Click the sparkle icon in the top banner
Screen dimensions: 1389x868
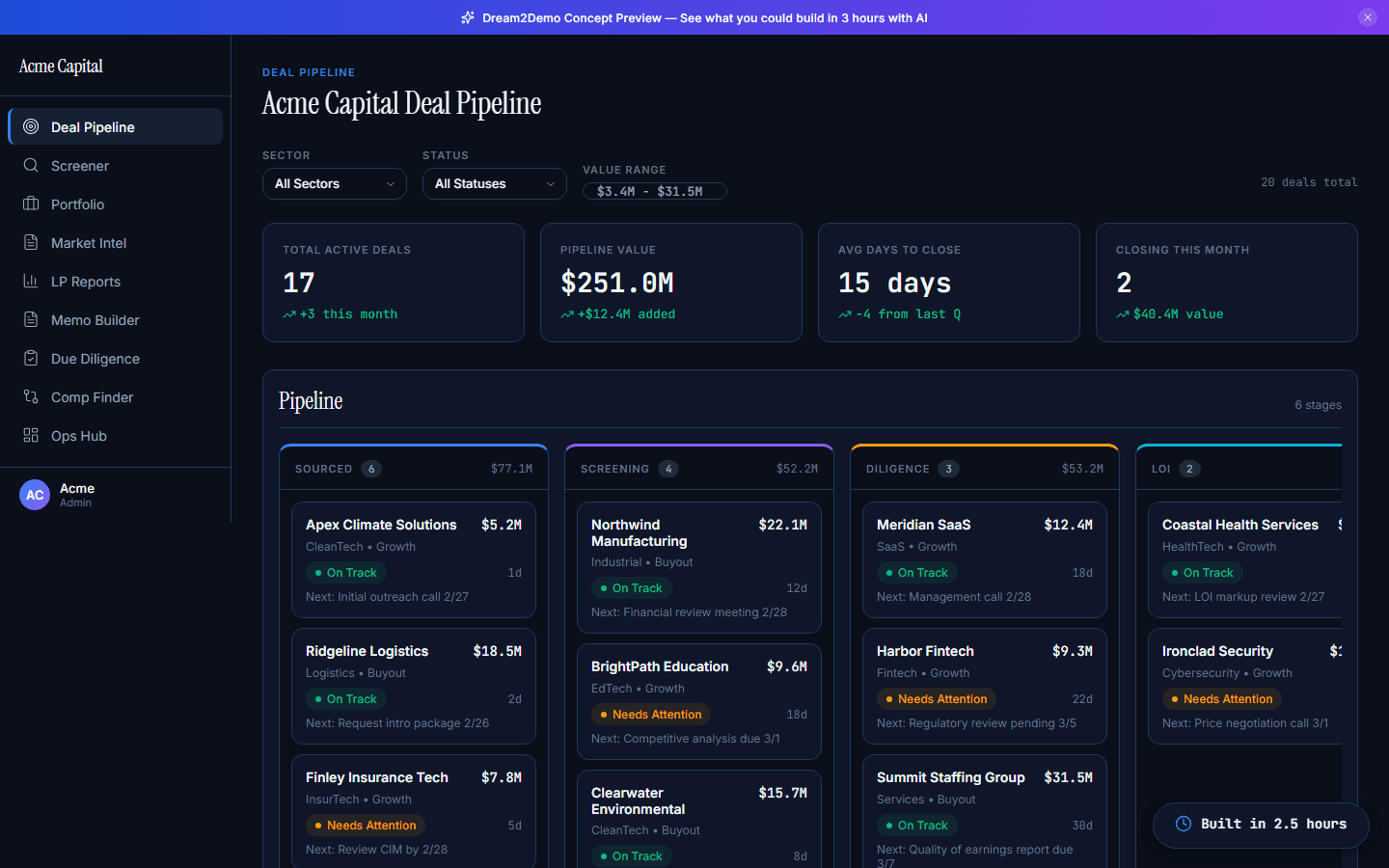467,17
